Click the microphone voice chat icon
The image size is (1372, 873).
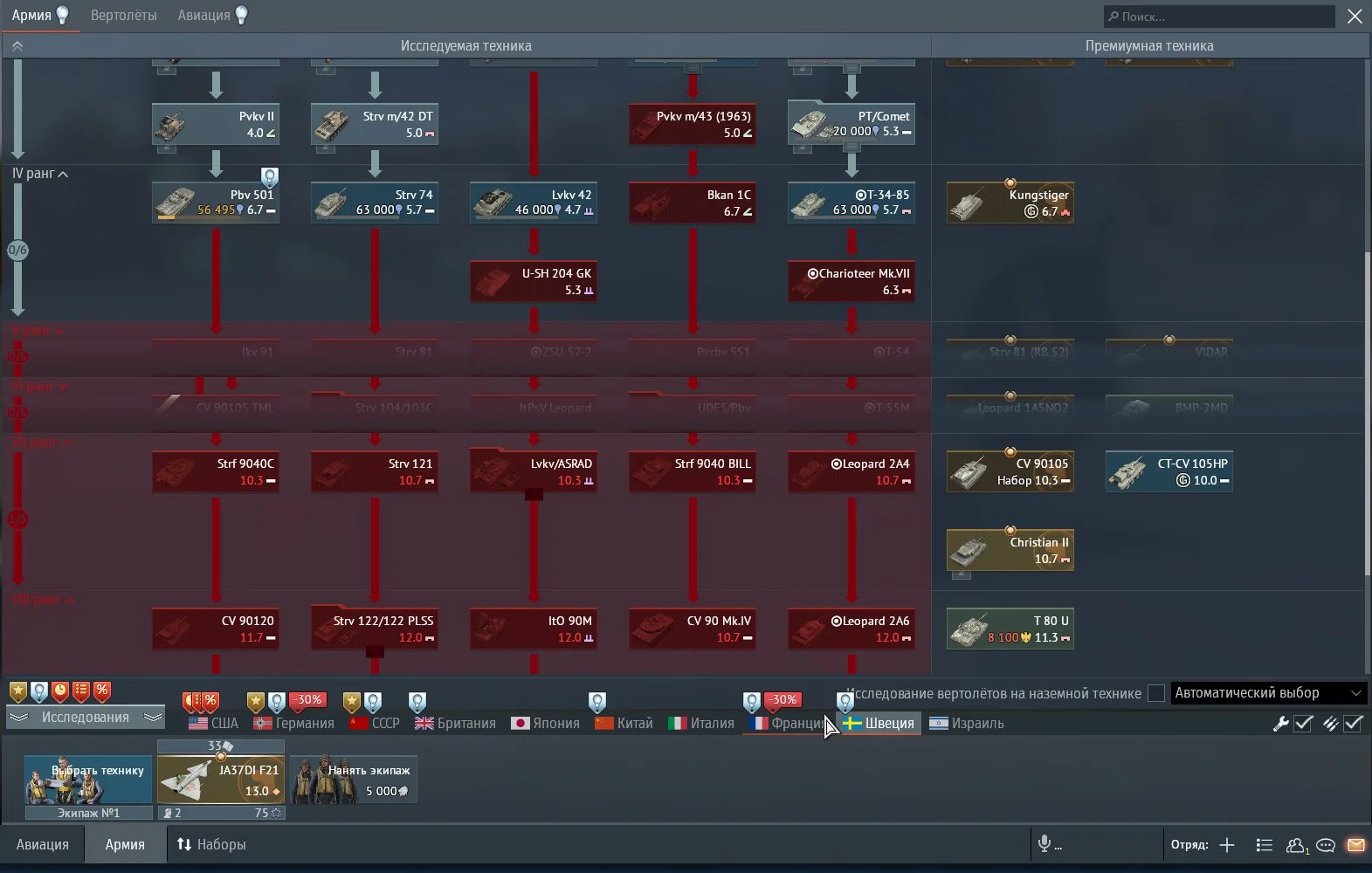tap(1043, 843)
